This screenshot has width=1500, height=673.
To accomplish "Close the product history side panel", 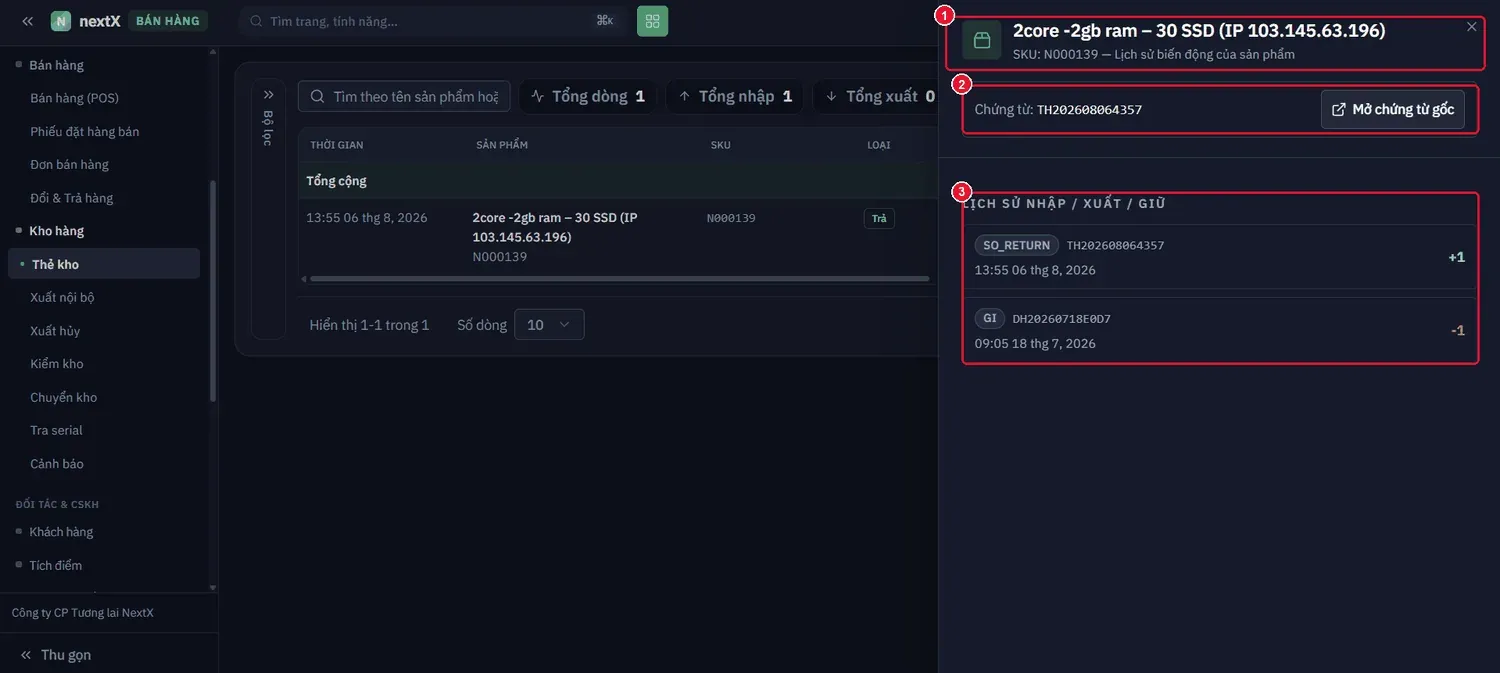I will (x=1472, y=27).
